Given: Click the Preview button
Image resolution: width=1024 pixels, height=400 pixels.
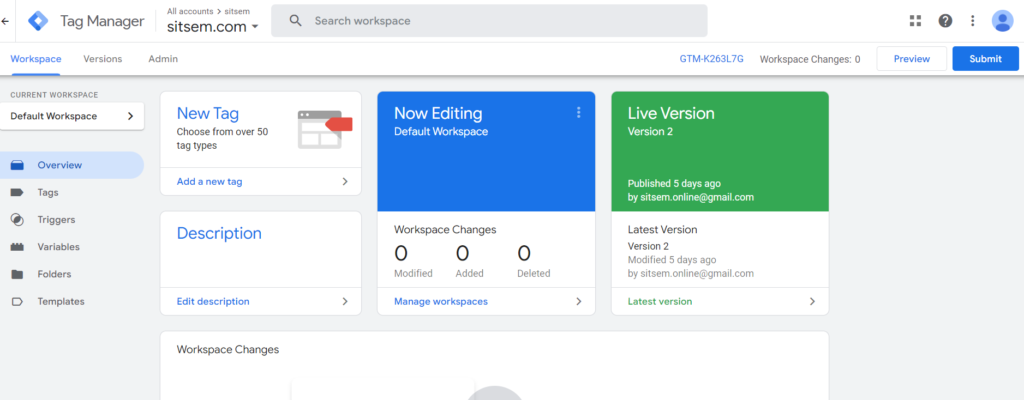Looking at the screenshot, I should 912,59.
